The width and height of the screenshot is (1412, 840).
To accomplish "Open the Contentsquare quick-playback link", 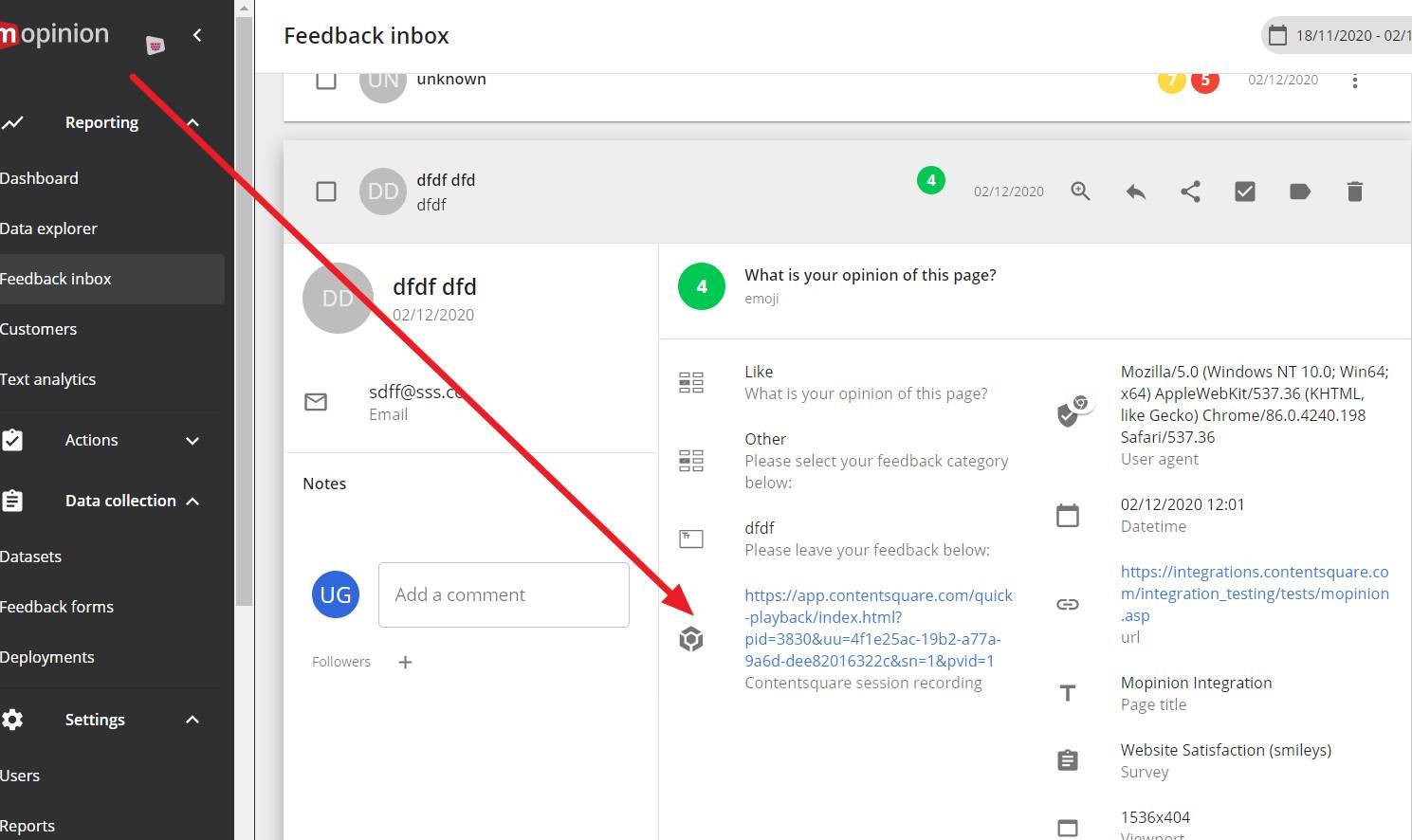I will point(878,628).
